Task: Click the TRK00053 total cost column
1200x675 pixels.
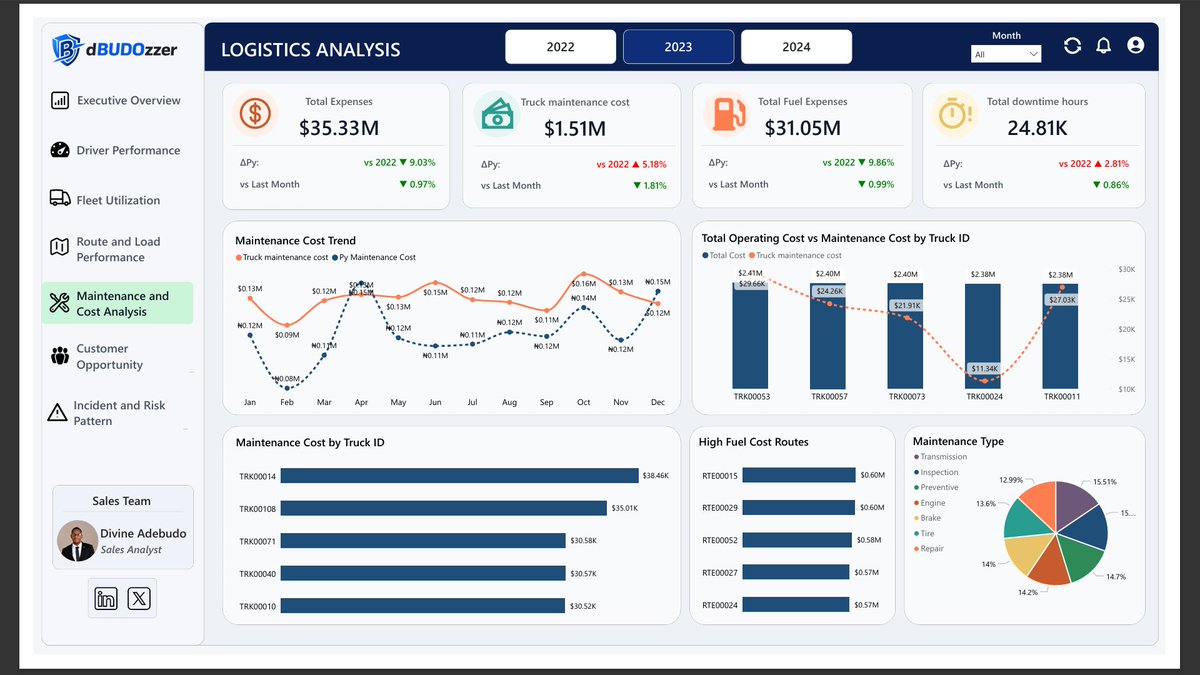Action: pos(750,336)
